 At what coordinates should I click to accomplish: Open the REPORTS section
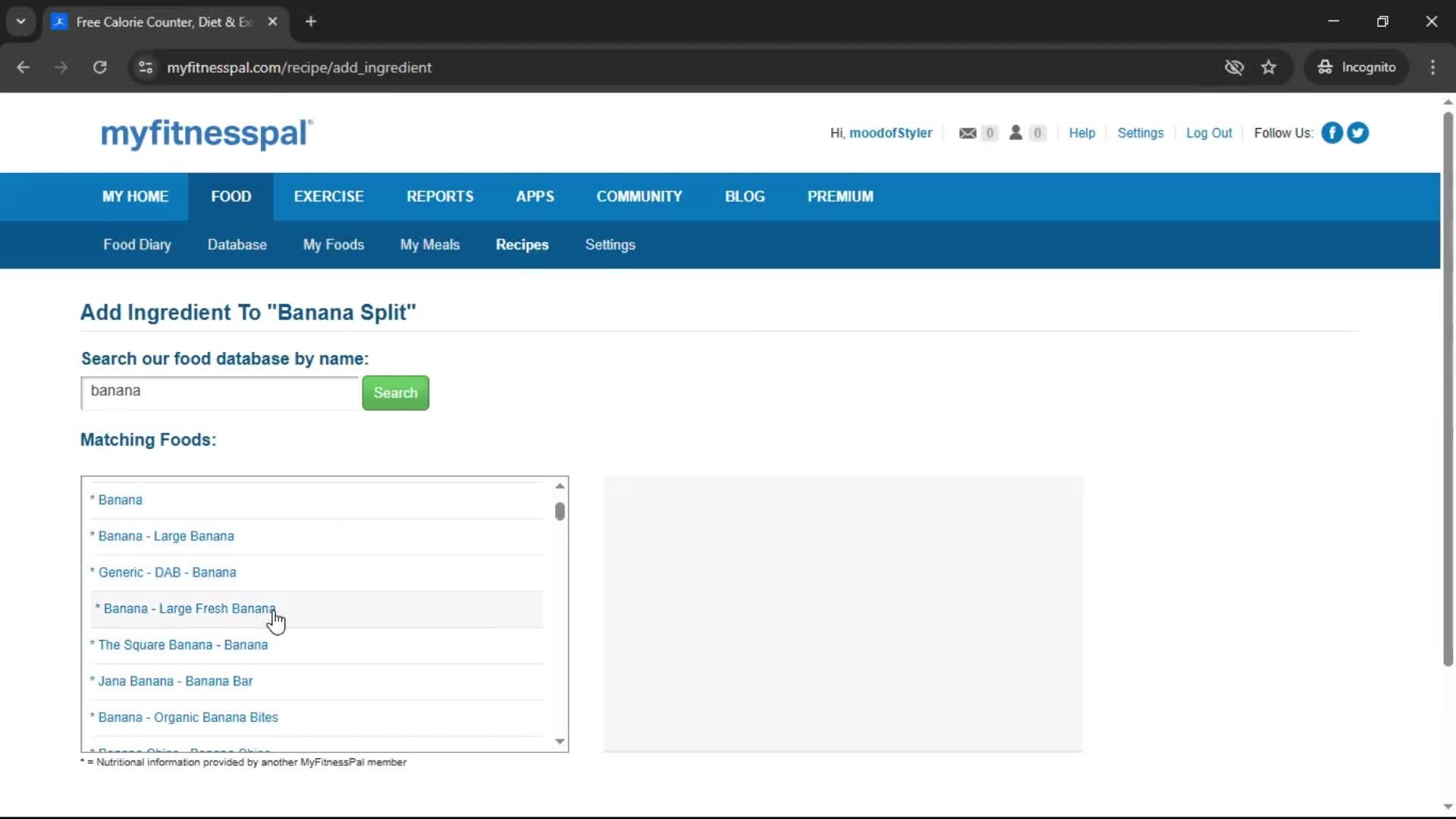click(x=440, y=196)
